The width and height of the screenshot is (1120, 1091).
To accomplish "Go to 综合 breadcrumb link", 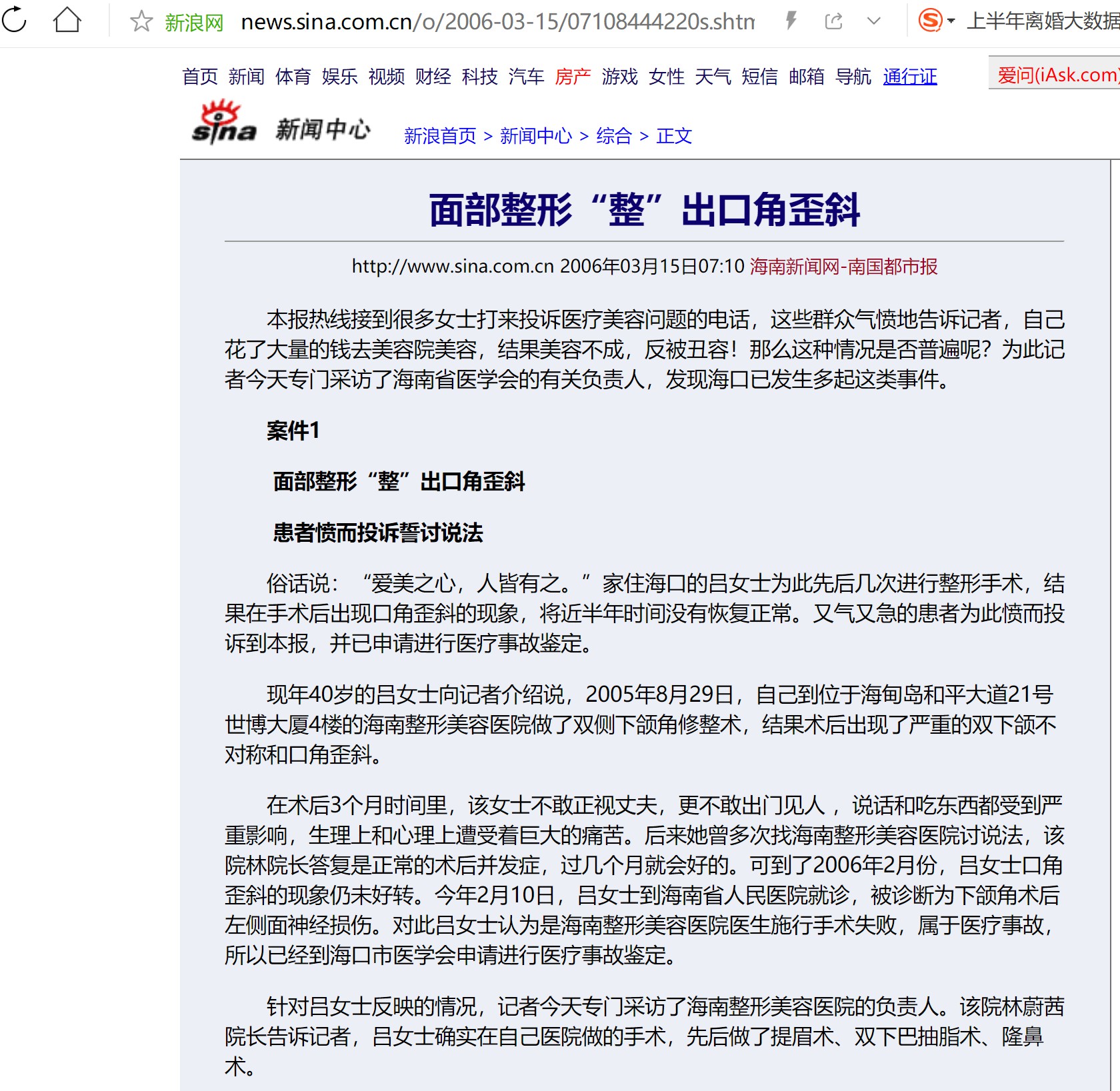I will (x=614, y=136).
